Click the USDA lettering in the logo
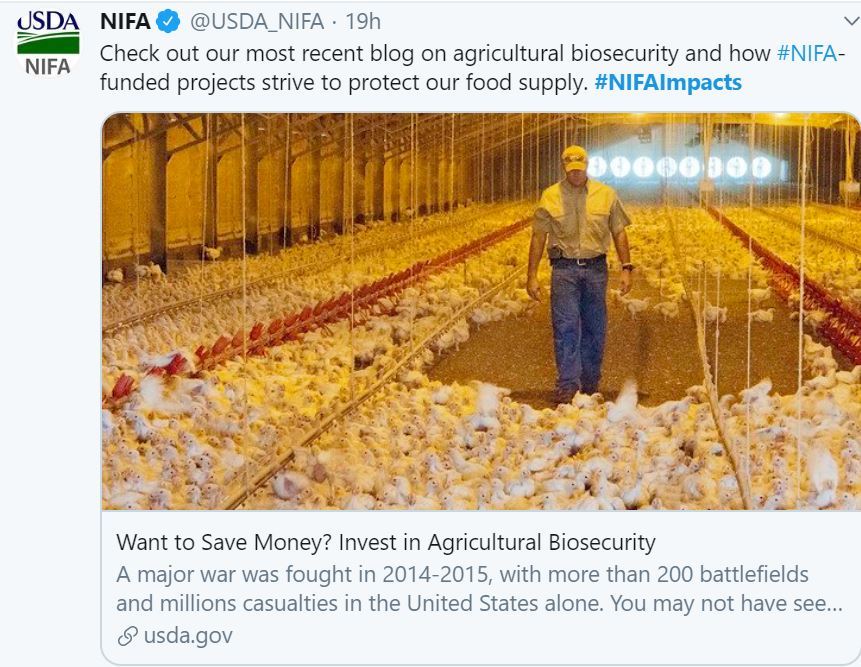Screen dimensions: 861x667 tap(47, 22)
